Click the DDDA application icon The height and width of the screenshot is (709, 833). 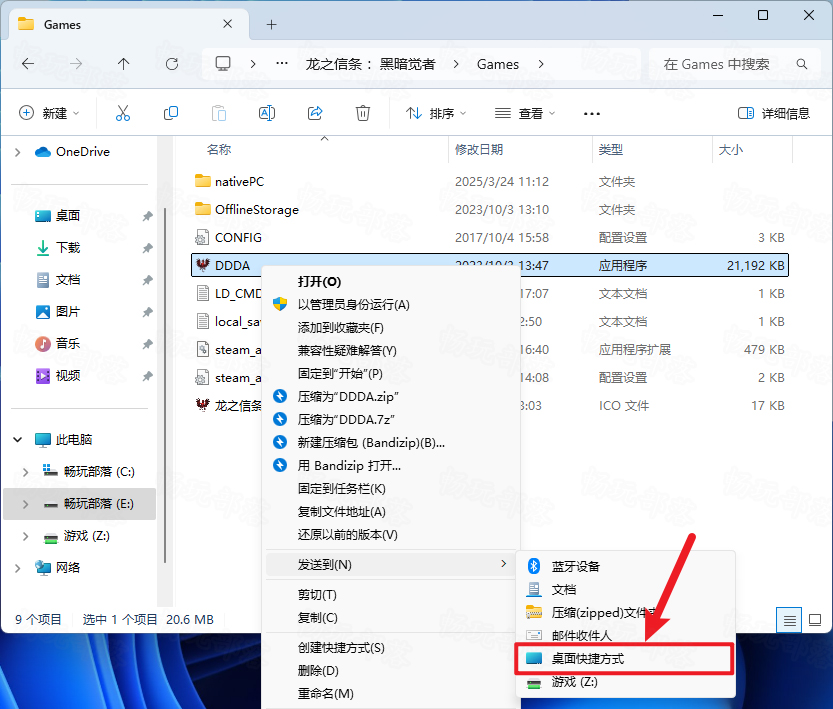(x=202, y=265)
